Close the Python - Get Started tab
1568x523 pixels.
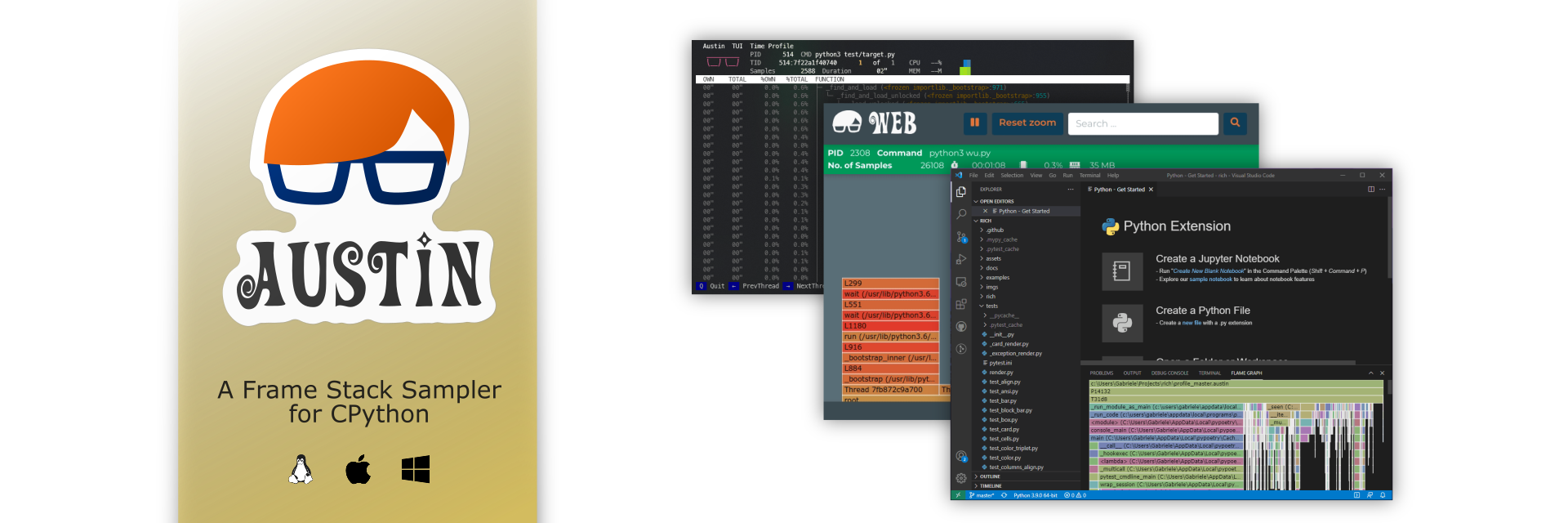click(x=1151, y=190)
